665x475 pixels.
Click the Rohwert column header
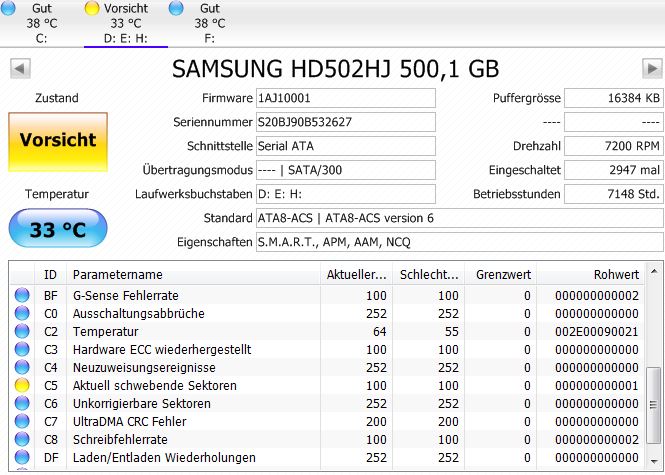click(x=590, y=274)
